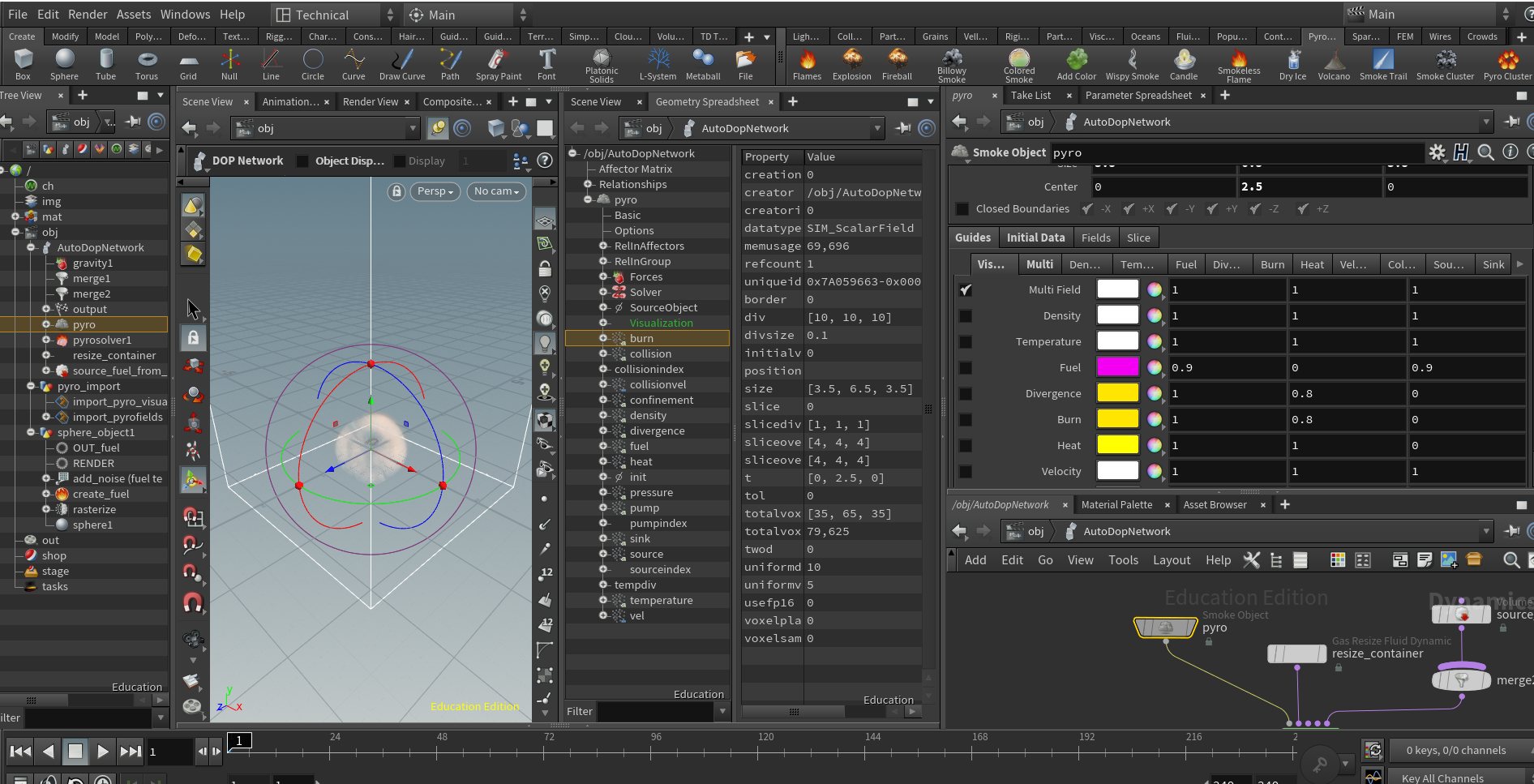Open the Persp camera dropdown
The width and height of the screenshot is (1534, 784).
click(x=435, y=191)
